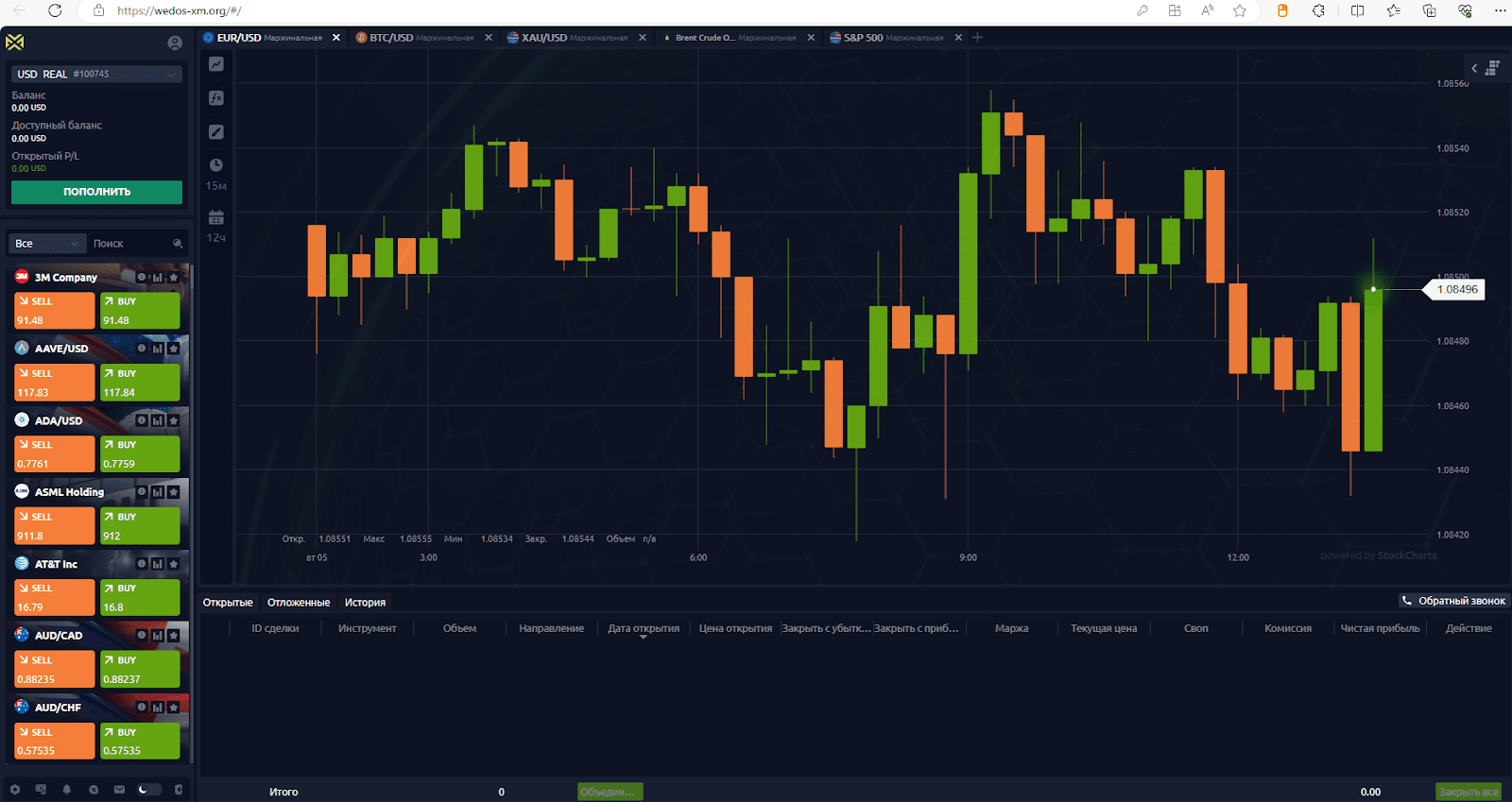This screenshot has height=802, width=1512.
Task: Sell ADA/USD at 0.7761
Action: point(54,454)
